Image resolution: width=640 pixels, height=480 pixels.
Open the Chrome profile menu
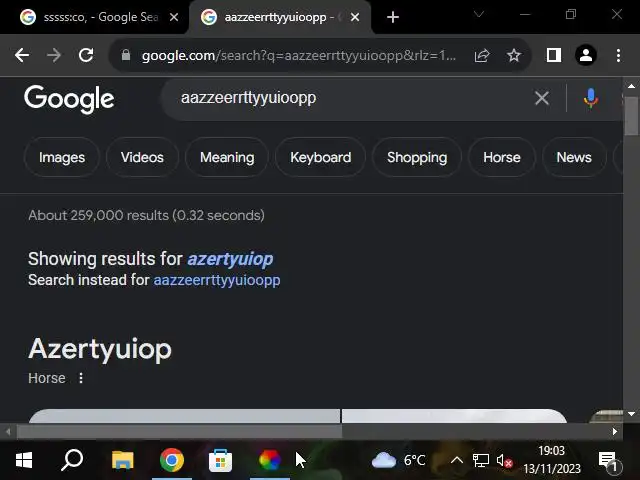pyautogui.click(x=586, y=55)
